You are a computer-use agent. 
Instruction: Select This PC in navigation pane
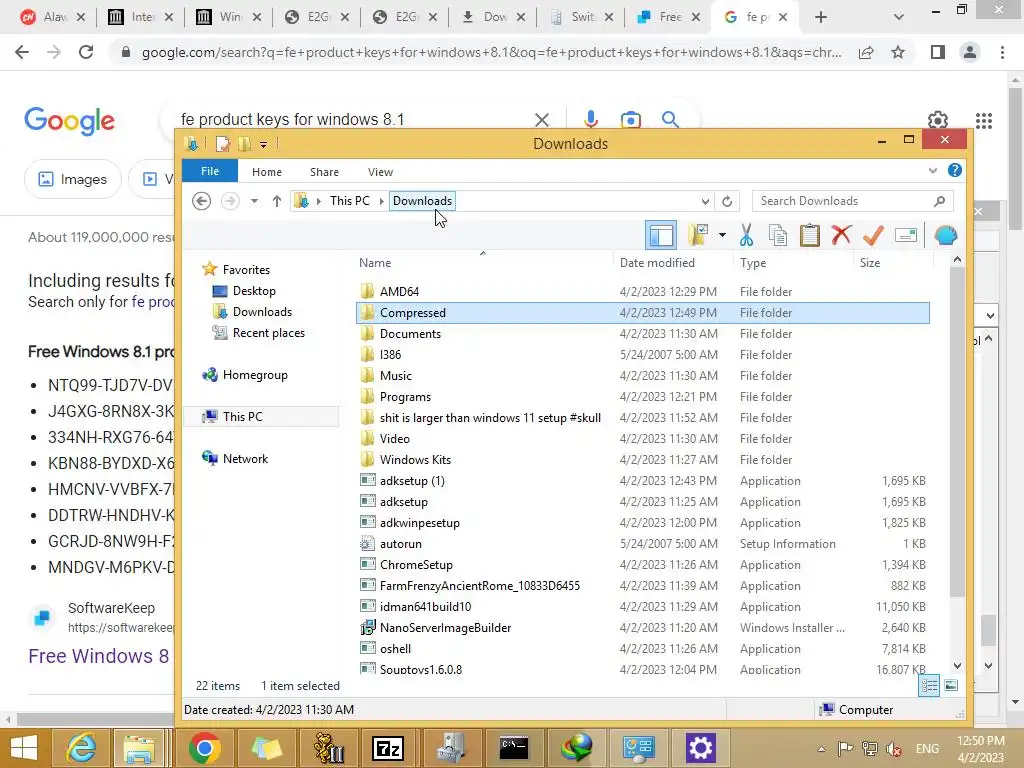coord(242,417)
